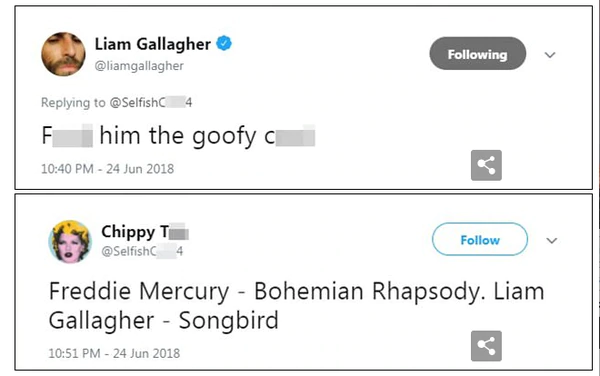The height and width of the screenshot is (376, 600).
Task: Click the @SelfishC mention in Replying to
Action: click(x=151, y=103)
